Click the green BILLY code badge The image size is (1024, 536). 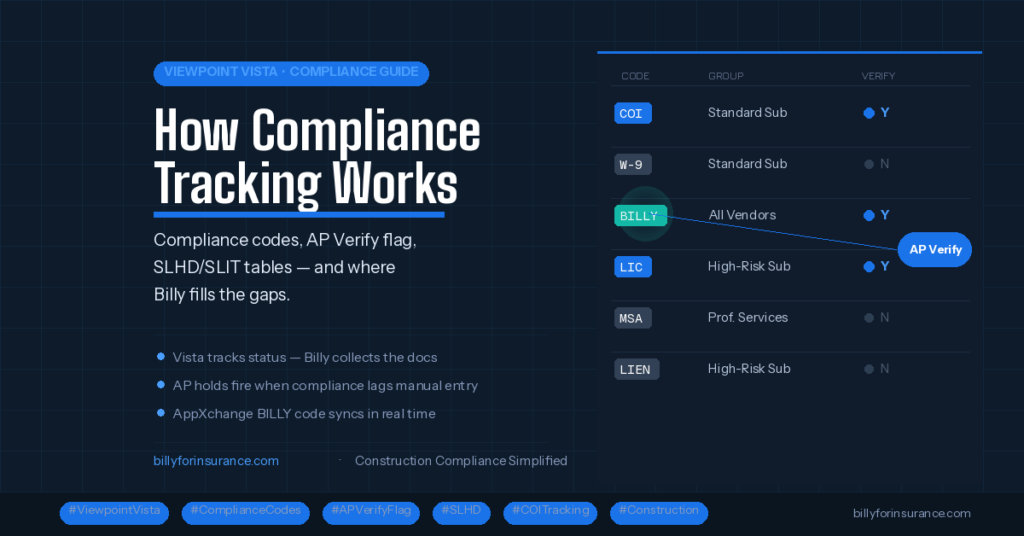tap(640, 215)
